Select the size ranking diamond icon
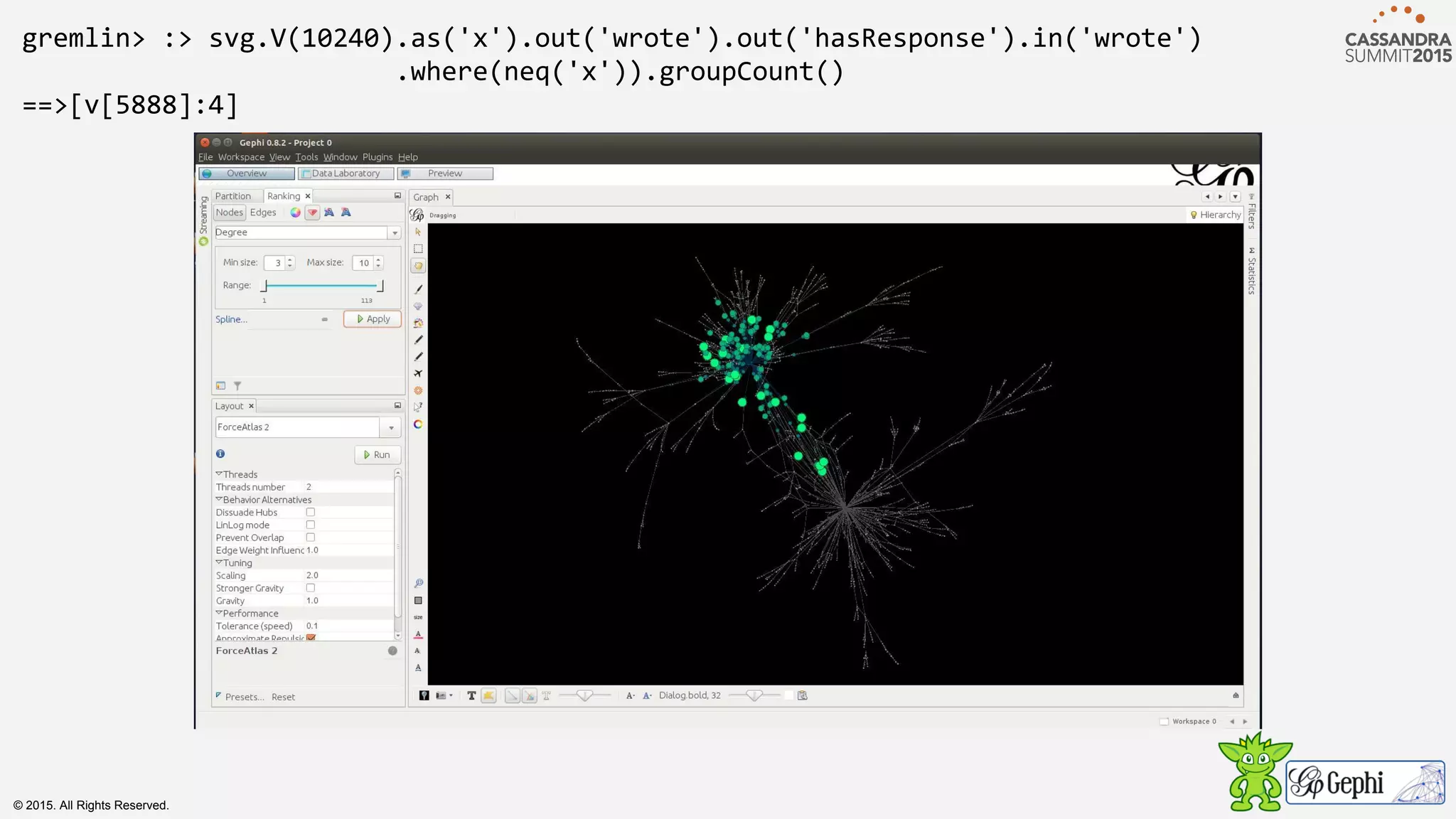1456x819 pixels. click(312, 213)
